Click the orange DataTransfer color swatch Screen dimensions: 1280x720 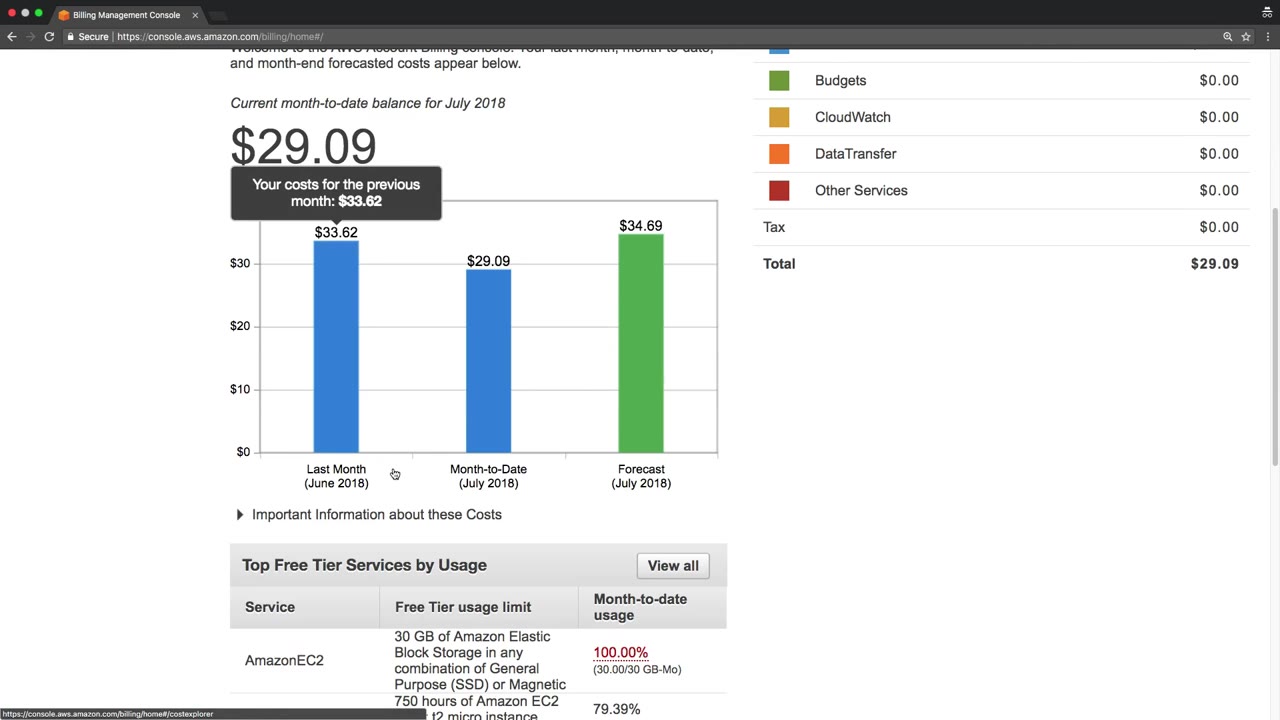[x=779, y=154]
